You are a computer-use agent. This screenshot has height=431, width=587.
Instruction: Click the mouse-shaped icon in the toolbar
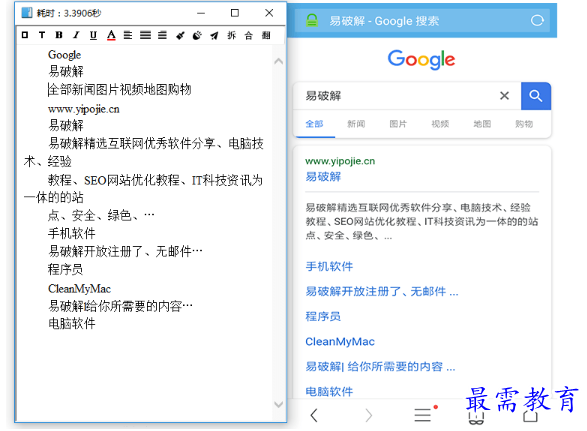coord(197,36)
